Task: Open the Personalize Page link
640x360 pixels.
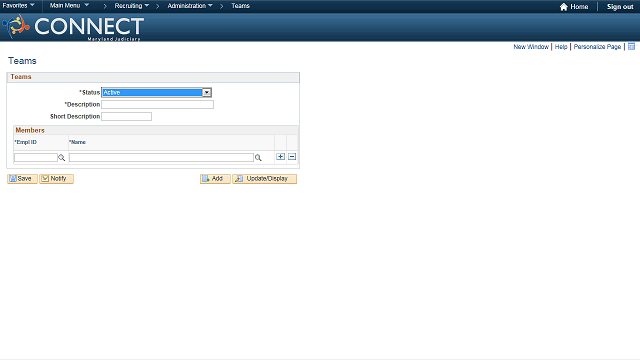Action: tap(597, 47)
